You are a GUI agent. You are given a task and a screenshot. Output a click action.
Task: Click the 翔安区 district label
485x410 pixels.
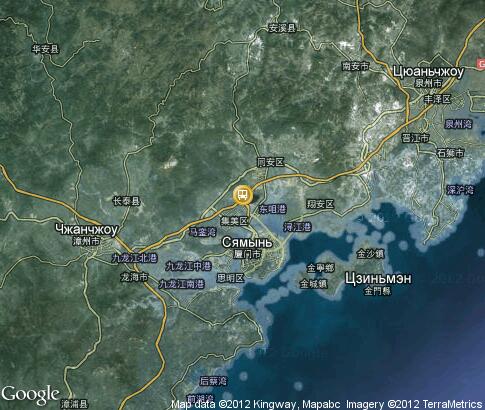tap(320, 204)
